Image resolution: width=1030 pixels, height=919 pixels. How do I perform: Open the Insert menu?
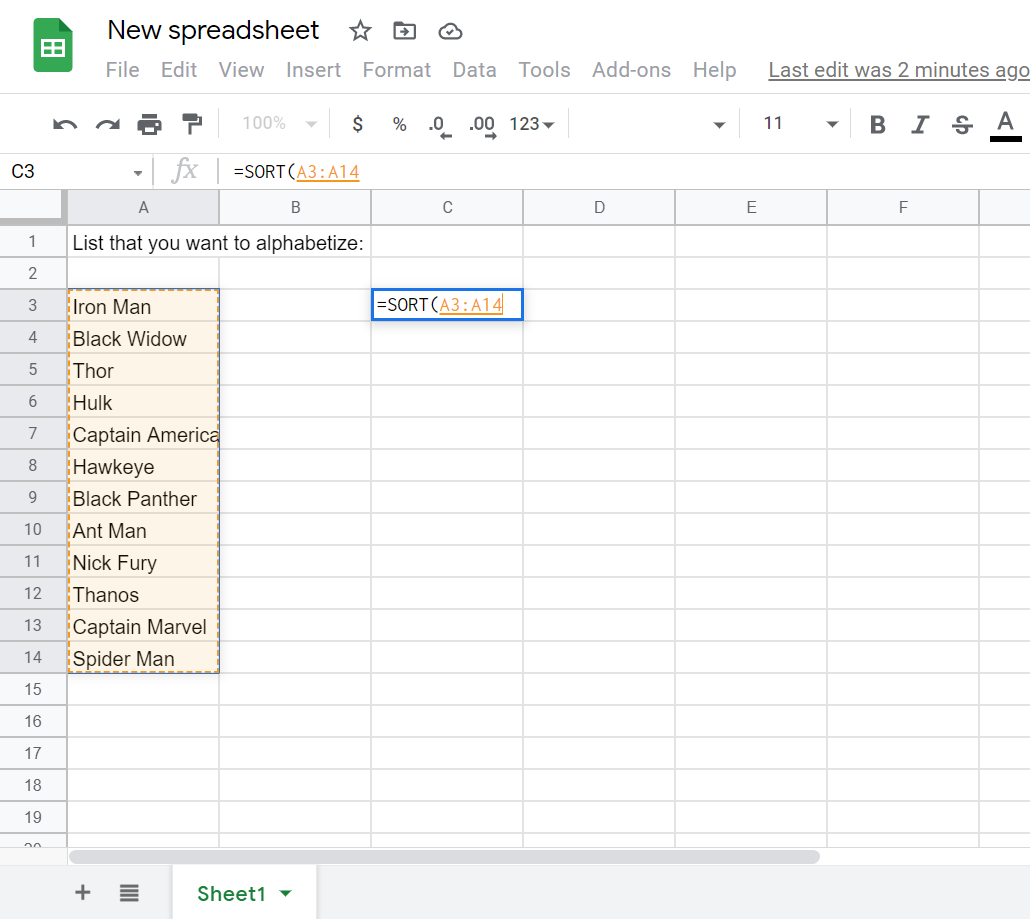tap(313, 70)
